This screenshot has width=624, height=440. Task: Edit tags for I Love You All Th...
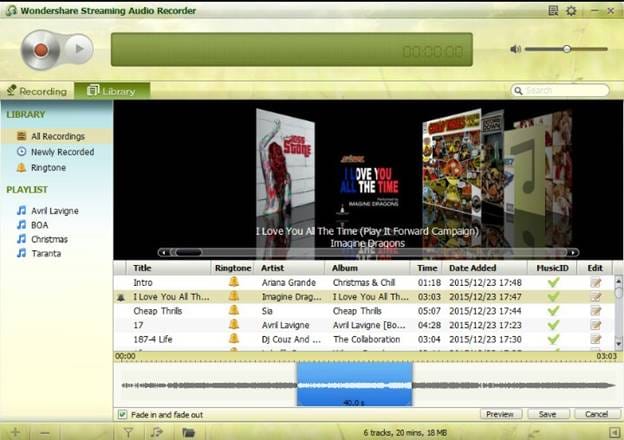(x=596, y=297)
